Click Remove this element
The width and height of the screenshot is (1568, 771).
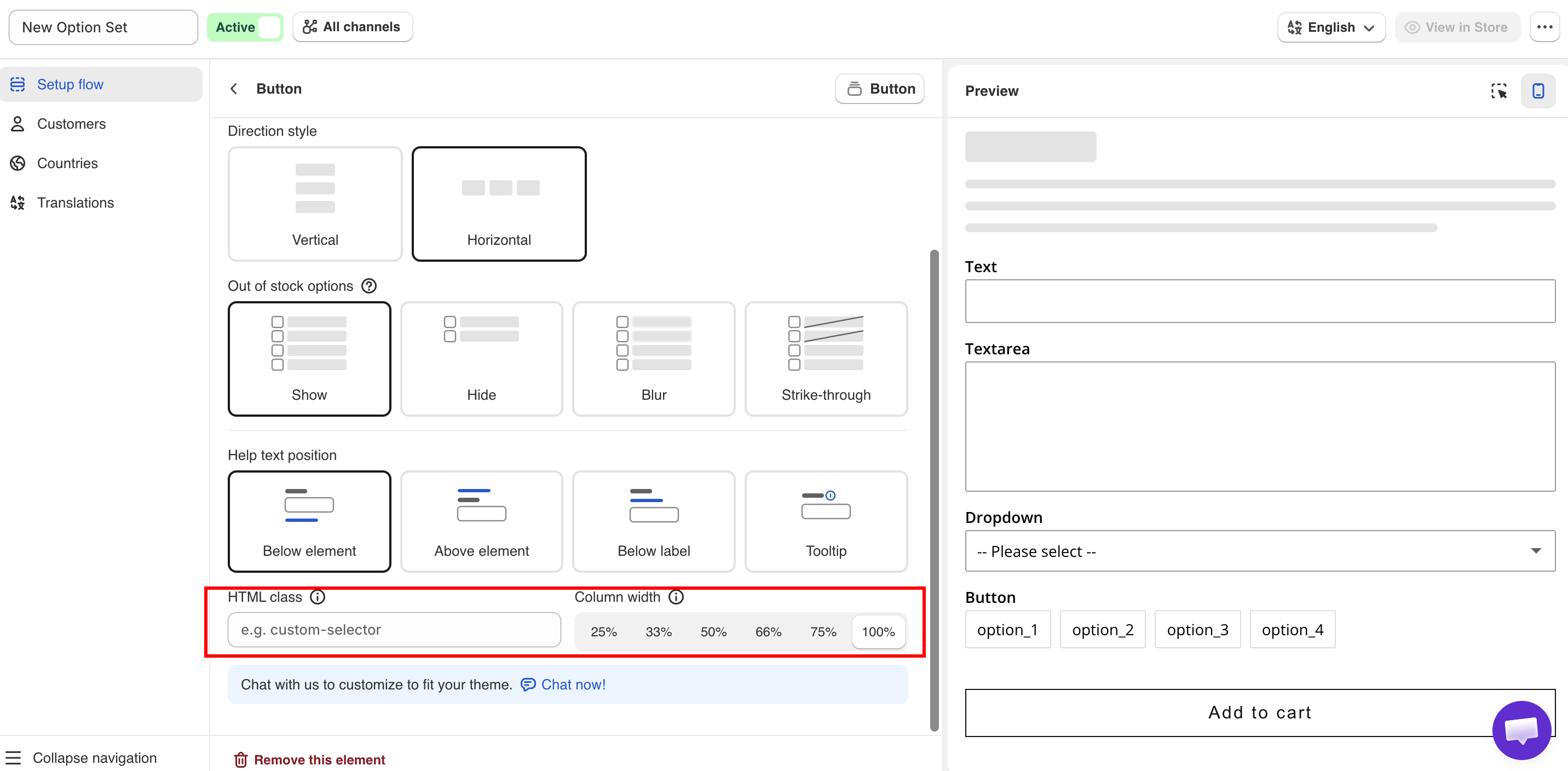pos(310,760)
